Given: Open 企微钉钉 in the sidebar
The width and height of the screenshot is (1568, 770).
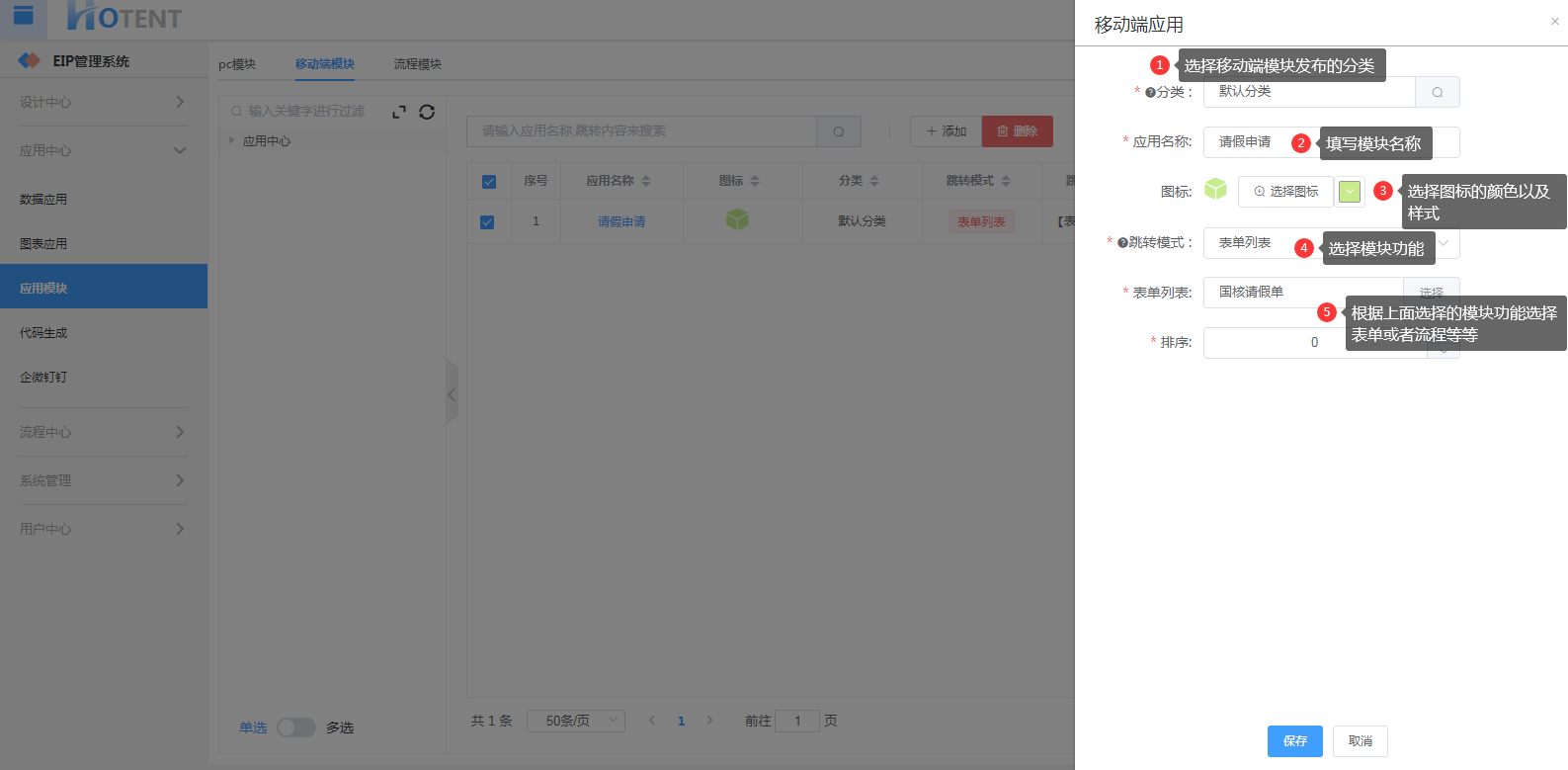Looking at the screenshot, I should (104, 377).
